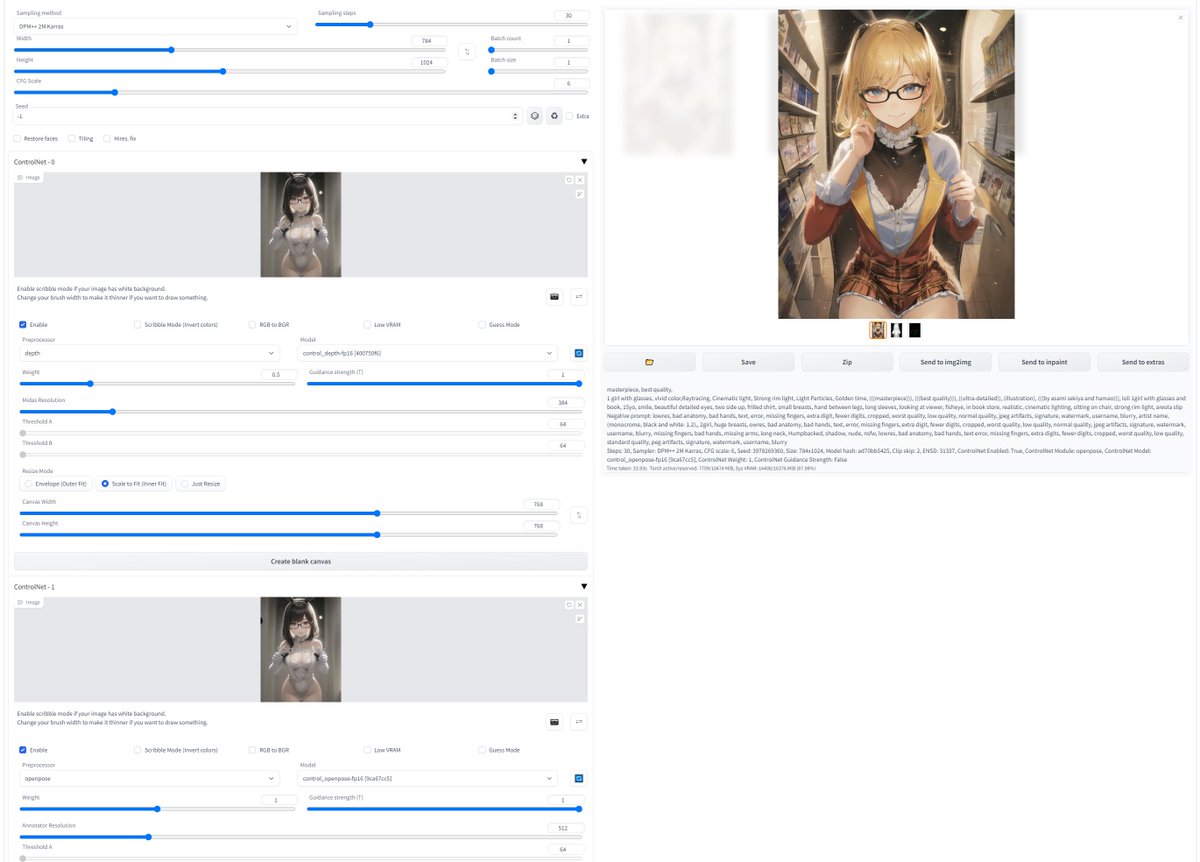Disable the Enable checkbox in ControlNet-0
1200x862 pixels.
coord(22,324)
